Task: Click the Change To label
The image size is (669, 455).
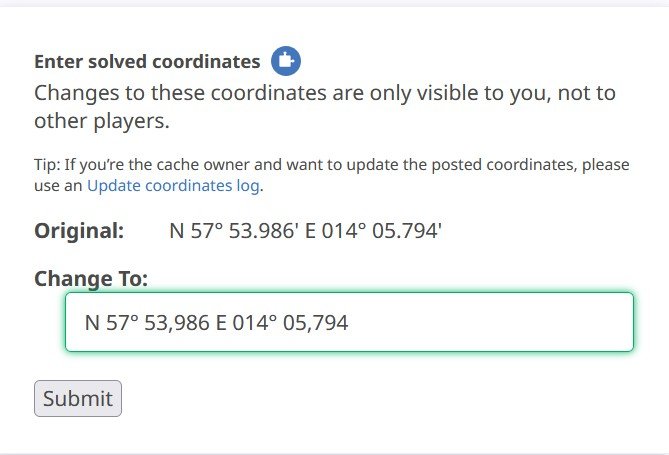Action: (91, 279)
